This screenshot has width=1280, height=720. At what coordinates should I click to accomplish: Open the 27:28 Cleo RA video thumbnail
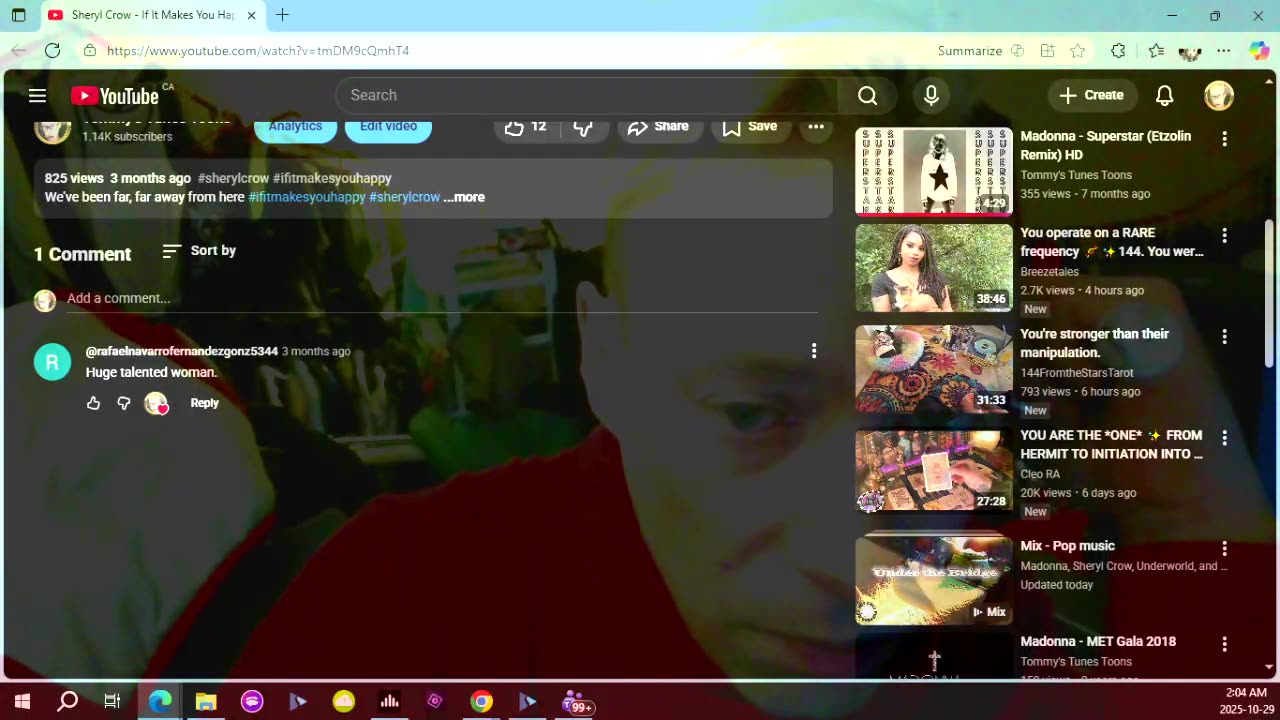[x=934, y=470]
